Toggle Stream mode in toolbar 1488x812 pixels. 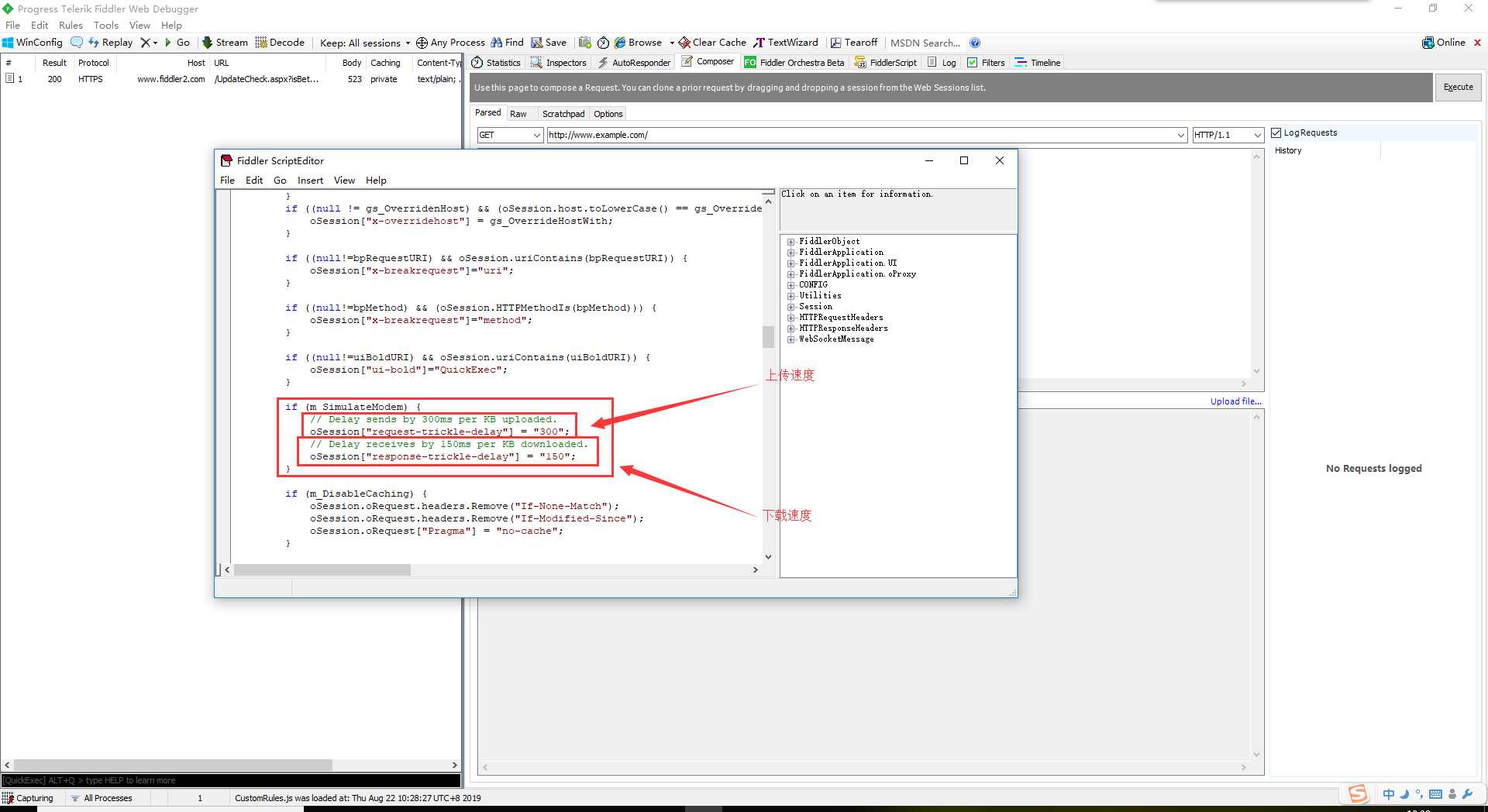pos(225,43)
